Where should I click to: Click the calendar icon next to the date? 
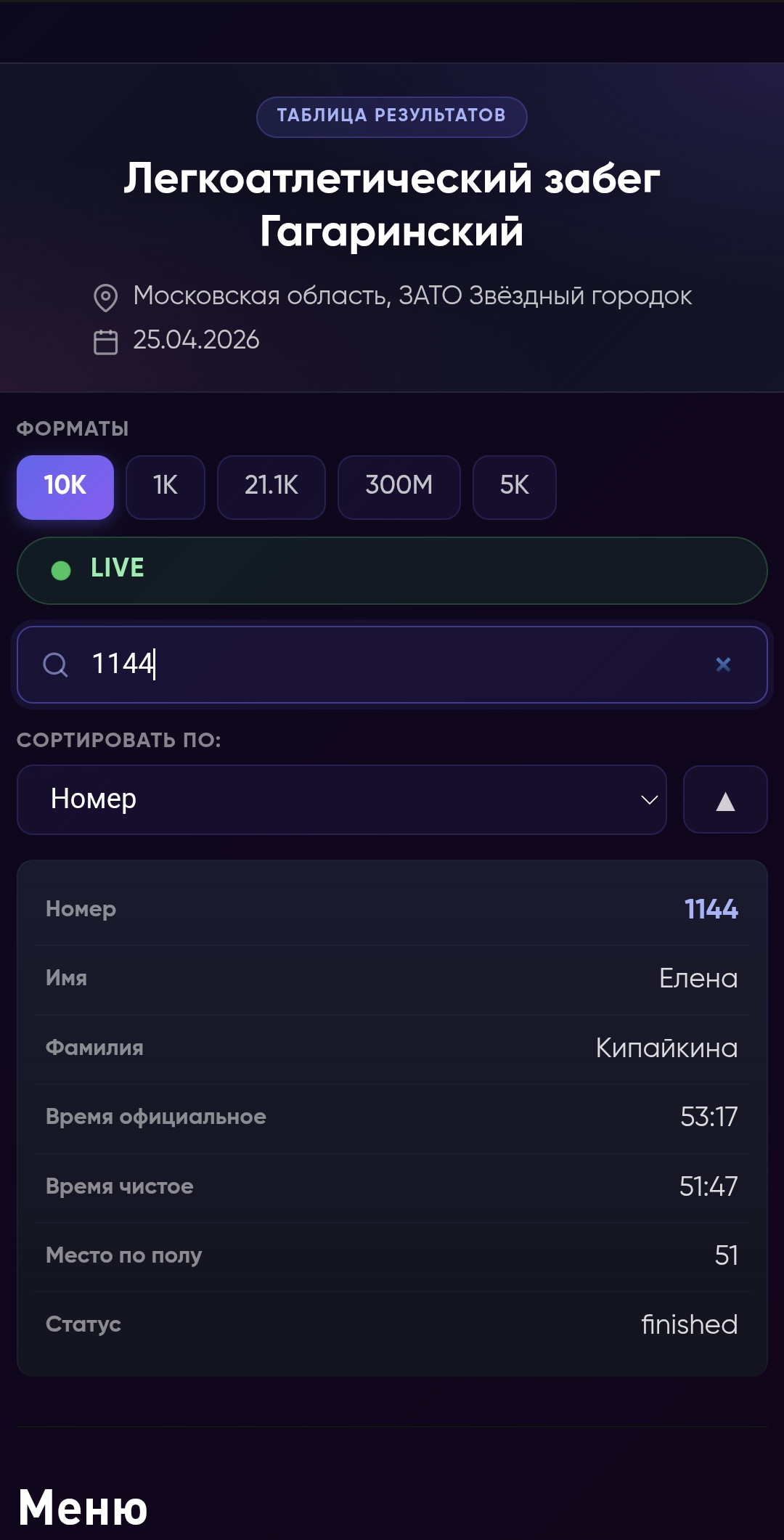[106, 341]
